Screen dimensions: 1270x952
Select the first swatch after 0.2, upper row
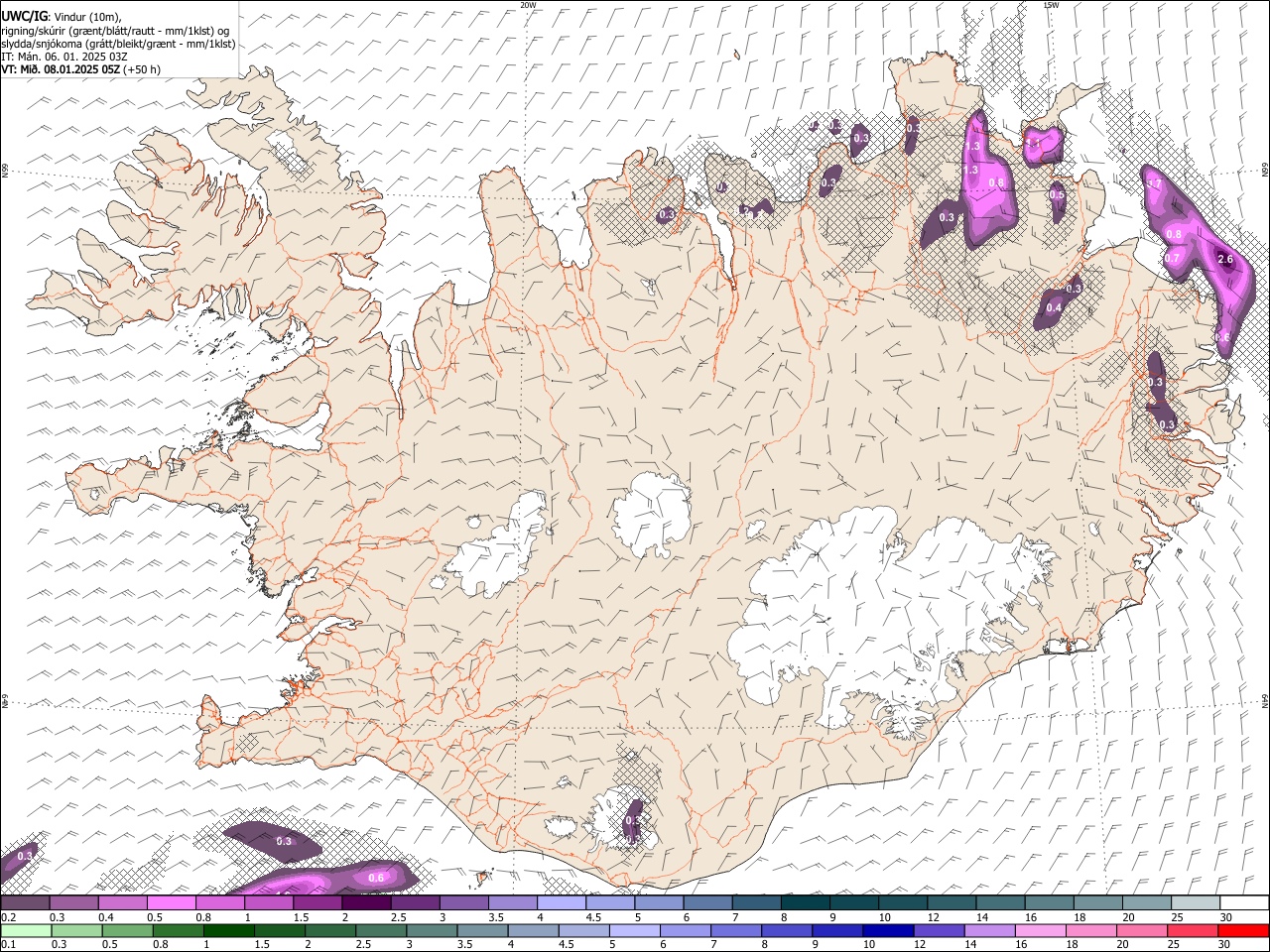25,903
